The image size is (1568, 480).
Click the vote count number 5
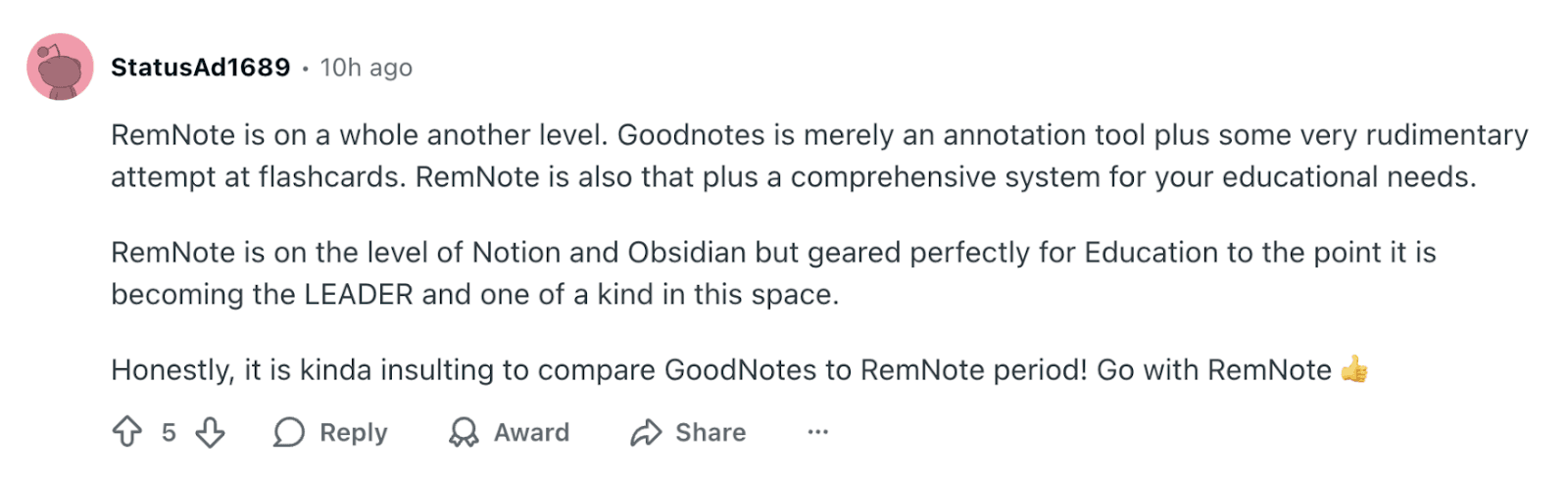point(169,432)
